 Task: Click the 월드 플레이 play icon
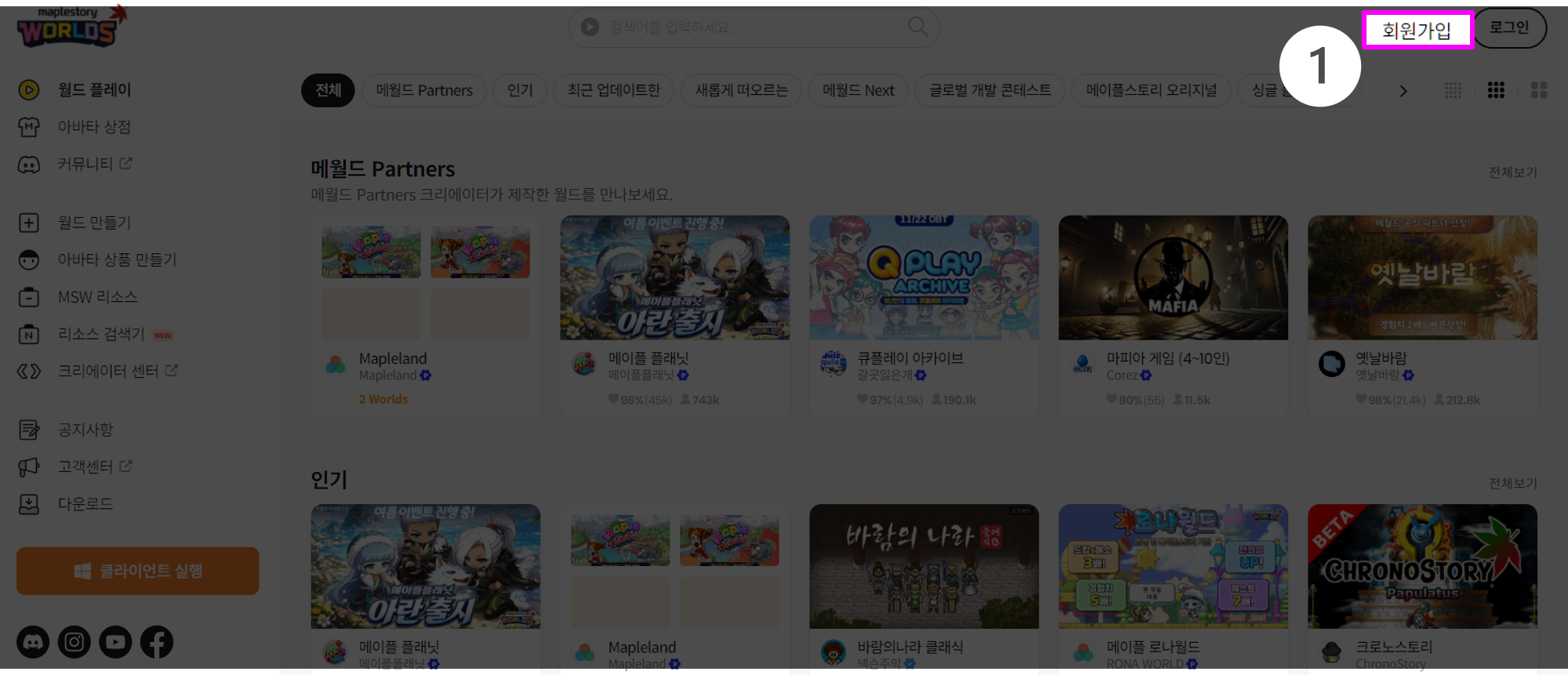click(29, 90)
